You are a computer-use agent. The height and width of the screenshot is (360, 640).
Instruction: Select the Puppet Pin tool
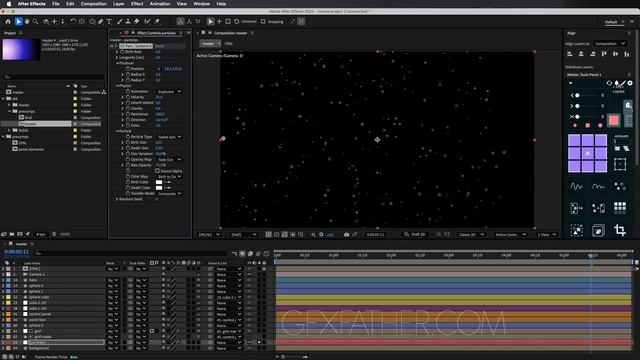tap(157, 21)
